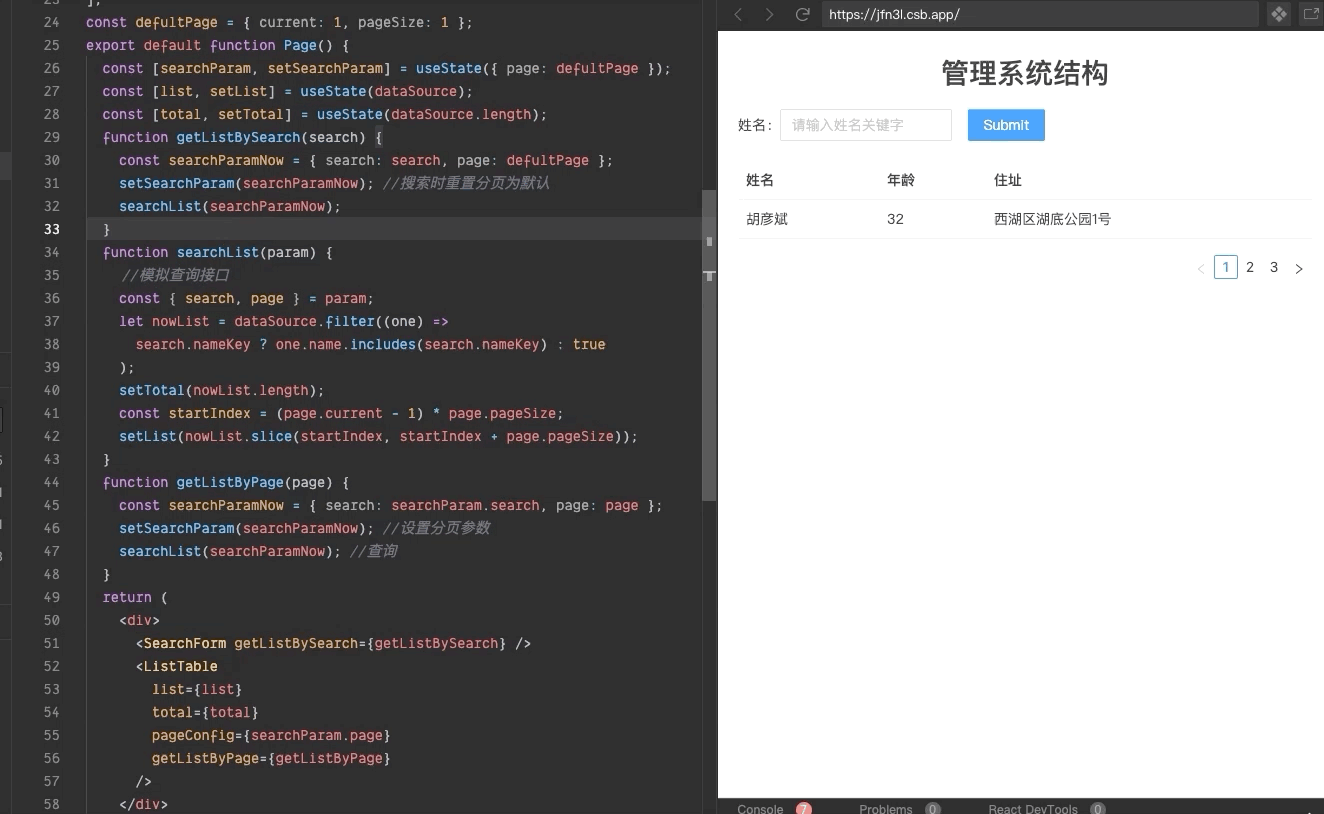Click the line declaring total useState
Screen dimensions: 1324x814
click(x=325, y=114)
